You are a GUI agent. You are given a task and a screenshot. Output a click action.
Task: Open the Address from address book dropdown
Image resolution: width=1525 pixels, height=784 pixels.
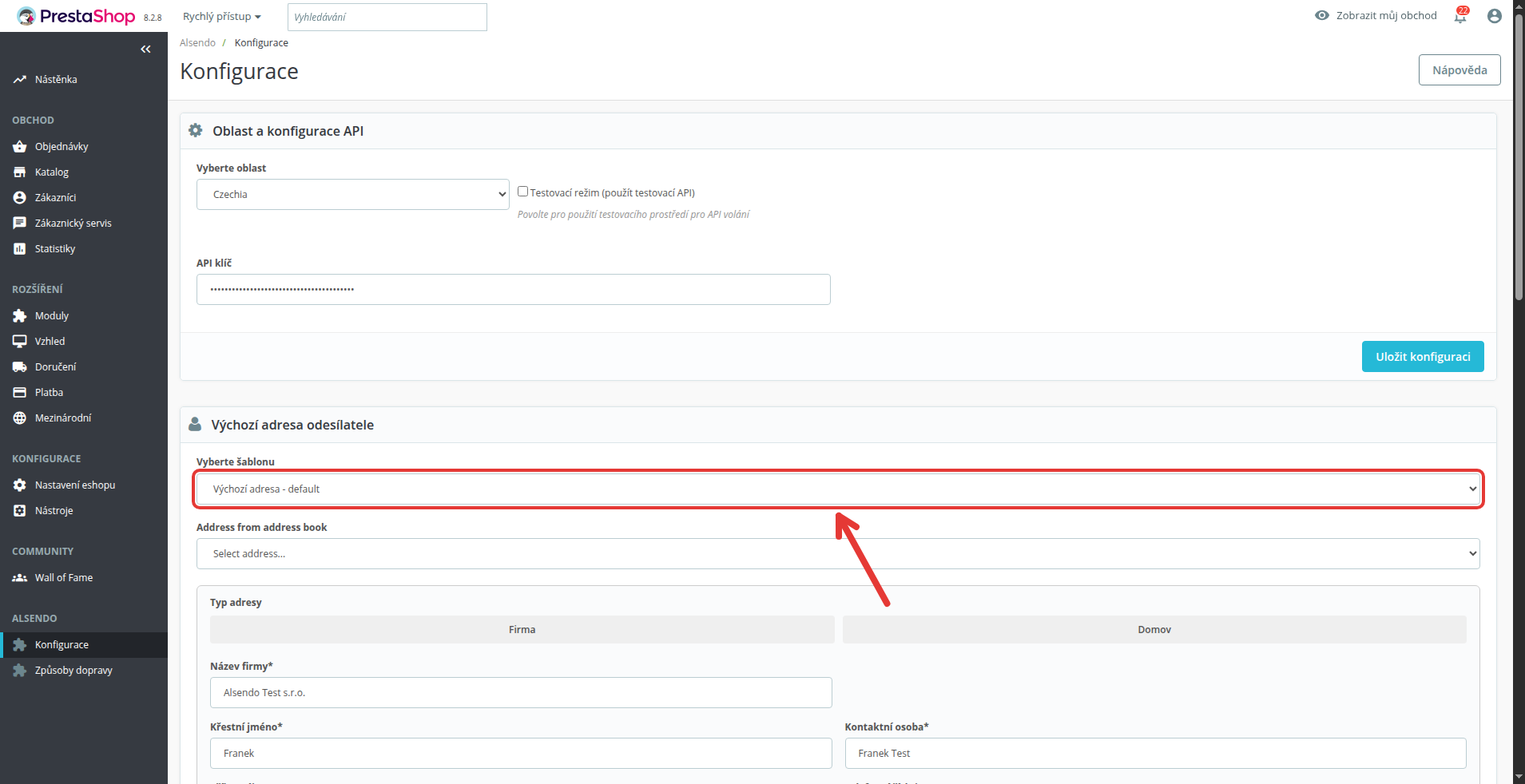point(838,554)
